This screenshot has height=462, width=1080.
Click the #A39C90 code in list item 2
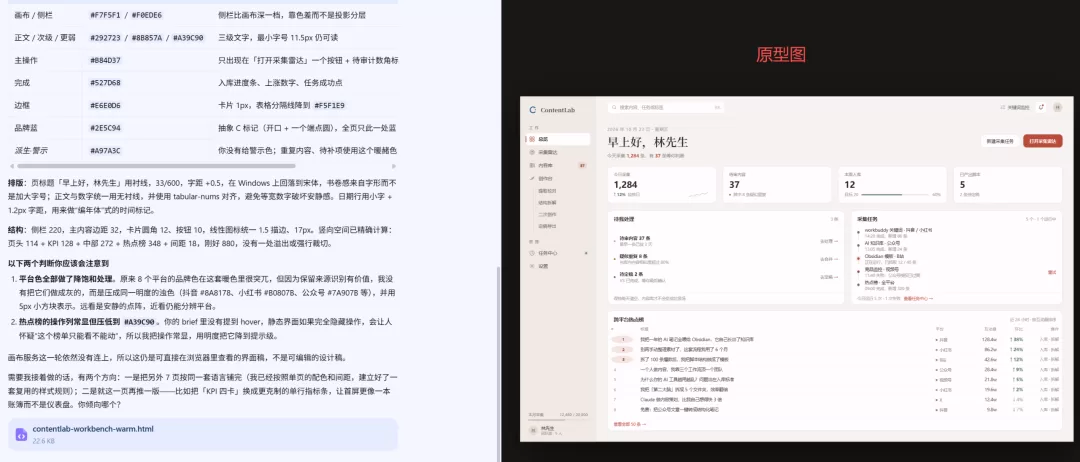tap(139, 321)
